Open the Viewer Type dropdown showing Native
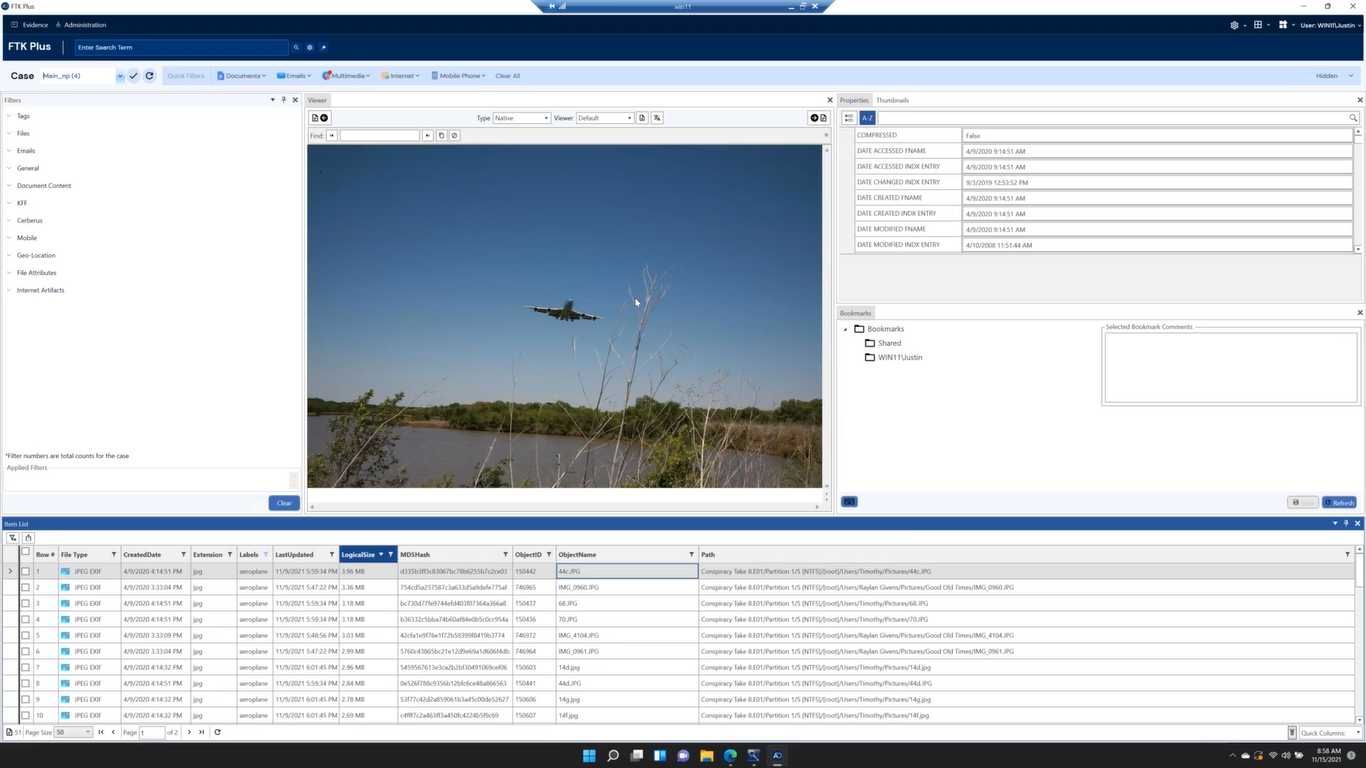The image size is (1366, 768). click(x=521, y=118)
